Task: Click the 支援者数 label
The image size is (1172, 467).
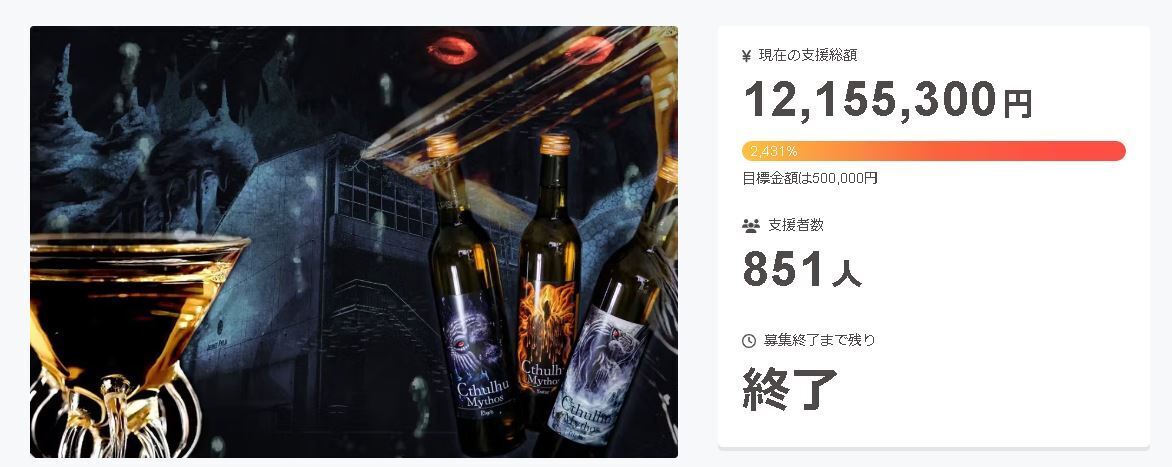Action: [796, 225]
